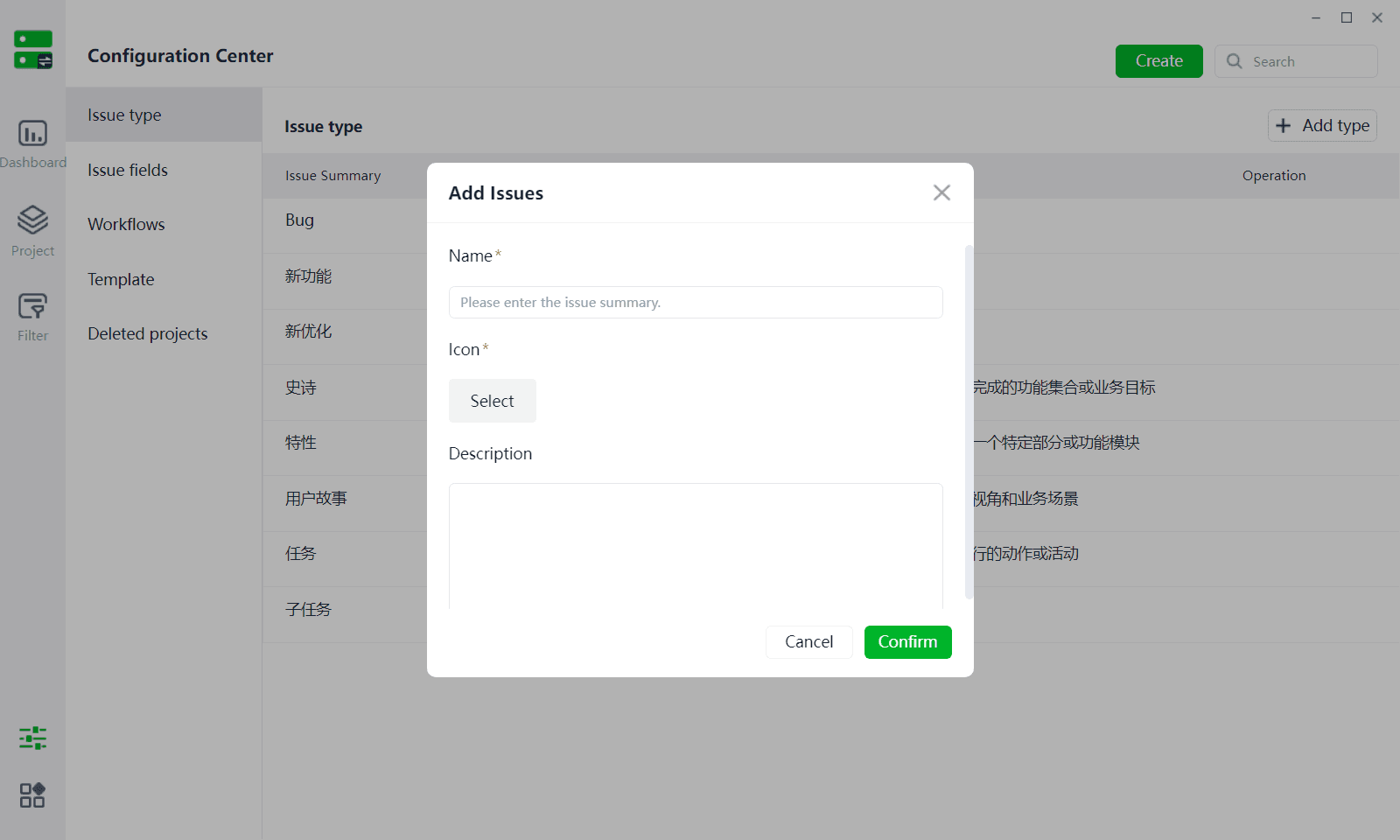Click the apps grid icon at sidebar bottom
This screenshot has width=1400, height=840.
coord(32,795)
